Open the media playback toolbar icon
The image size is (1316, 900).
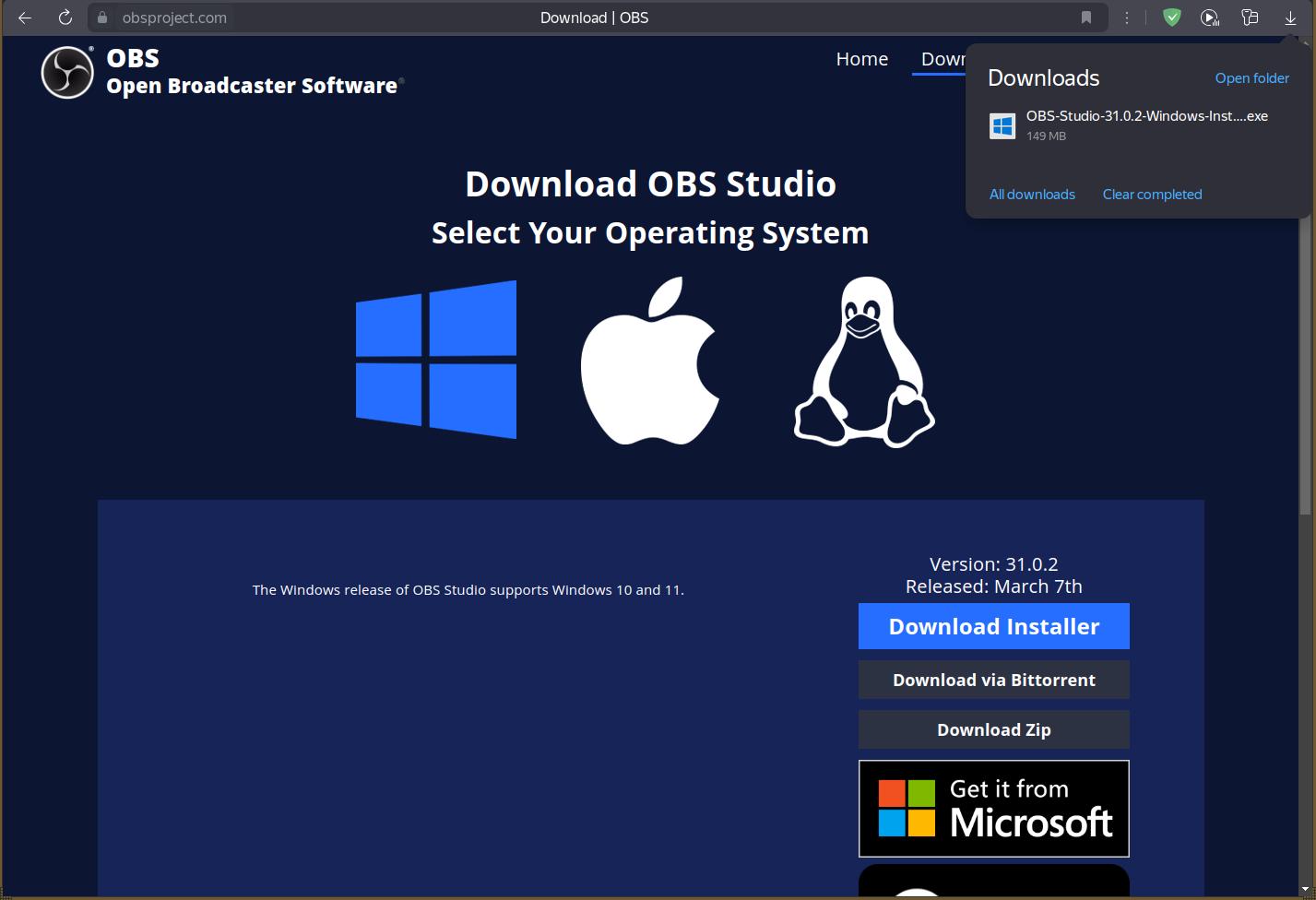(1210, 18)
